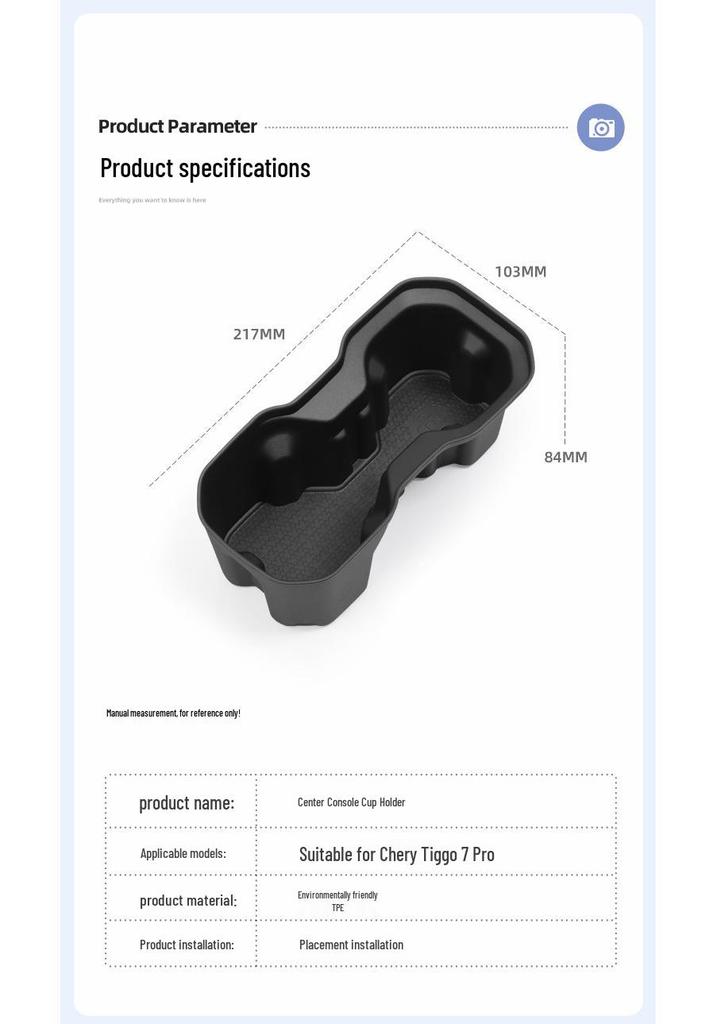Click the 'Applicable models:' table label
Image resolution: width=717 pixels, height=1024 pixels.
[183, 853]
